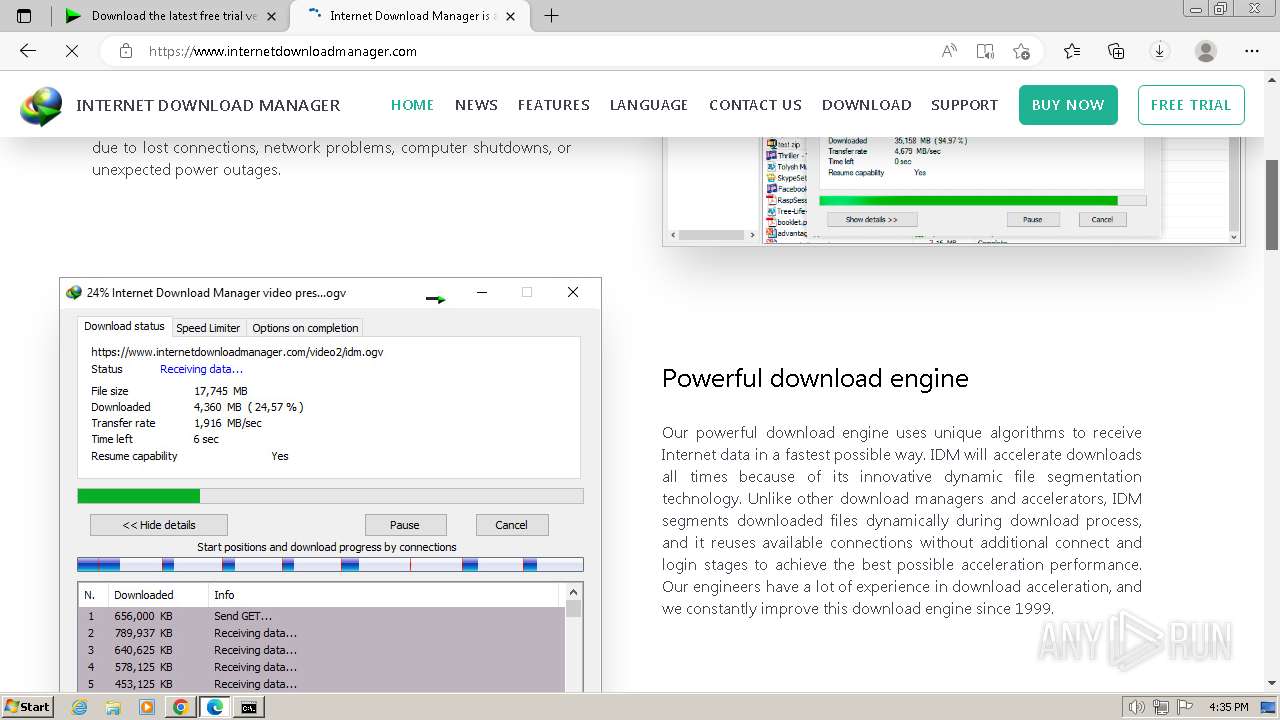
Task: Open the command prompt taskbar icon
Action: coord(248,707)
